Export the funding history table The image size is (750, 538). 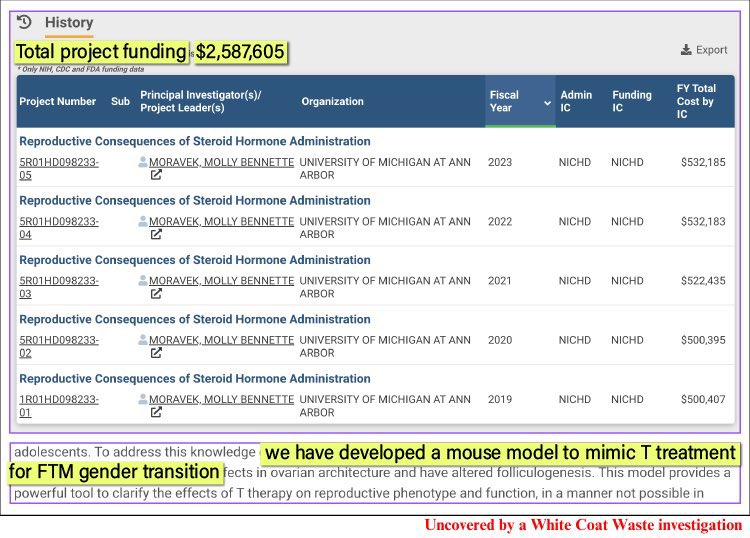tap(704, 50)
